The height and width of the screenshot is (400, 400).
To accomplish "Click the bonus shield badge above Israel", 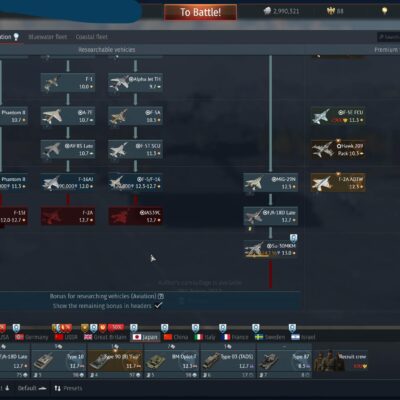I will (x=292, y=328).
